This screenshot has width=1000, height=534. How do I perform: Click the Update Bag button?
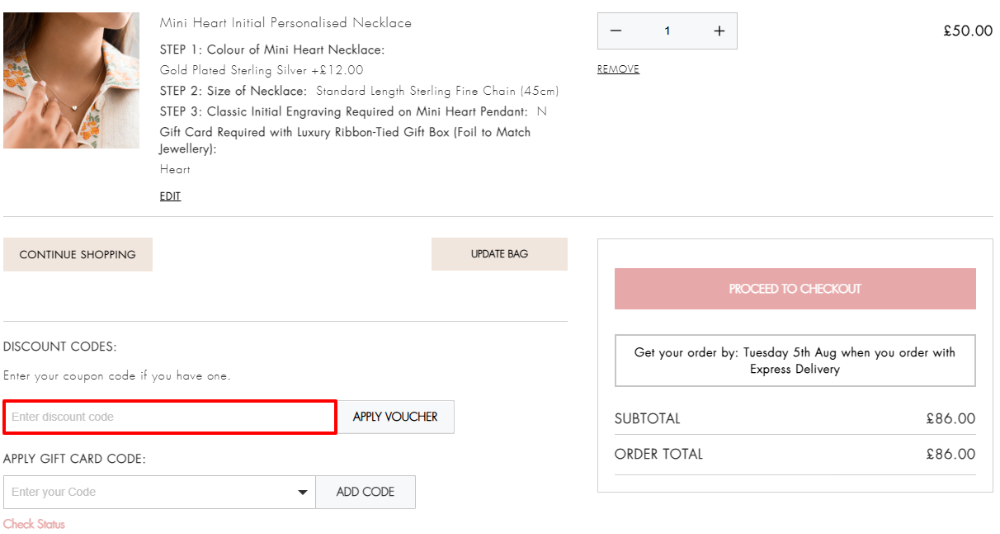(x=499, y=254)
